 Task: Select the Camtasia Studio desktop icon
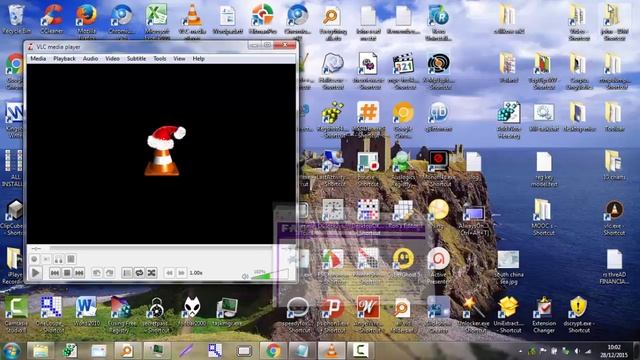coord(16,314)
